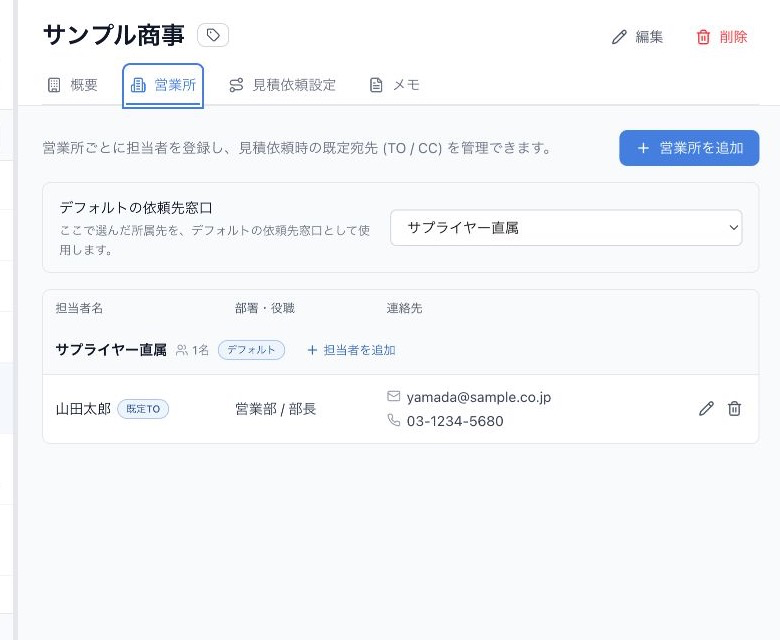This screenshot has height=640, width=780.
Task: Delete 山田太郎 with the row trash icon
Action: (x=734, y=409)
